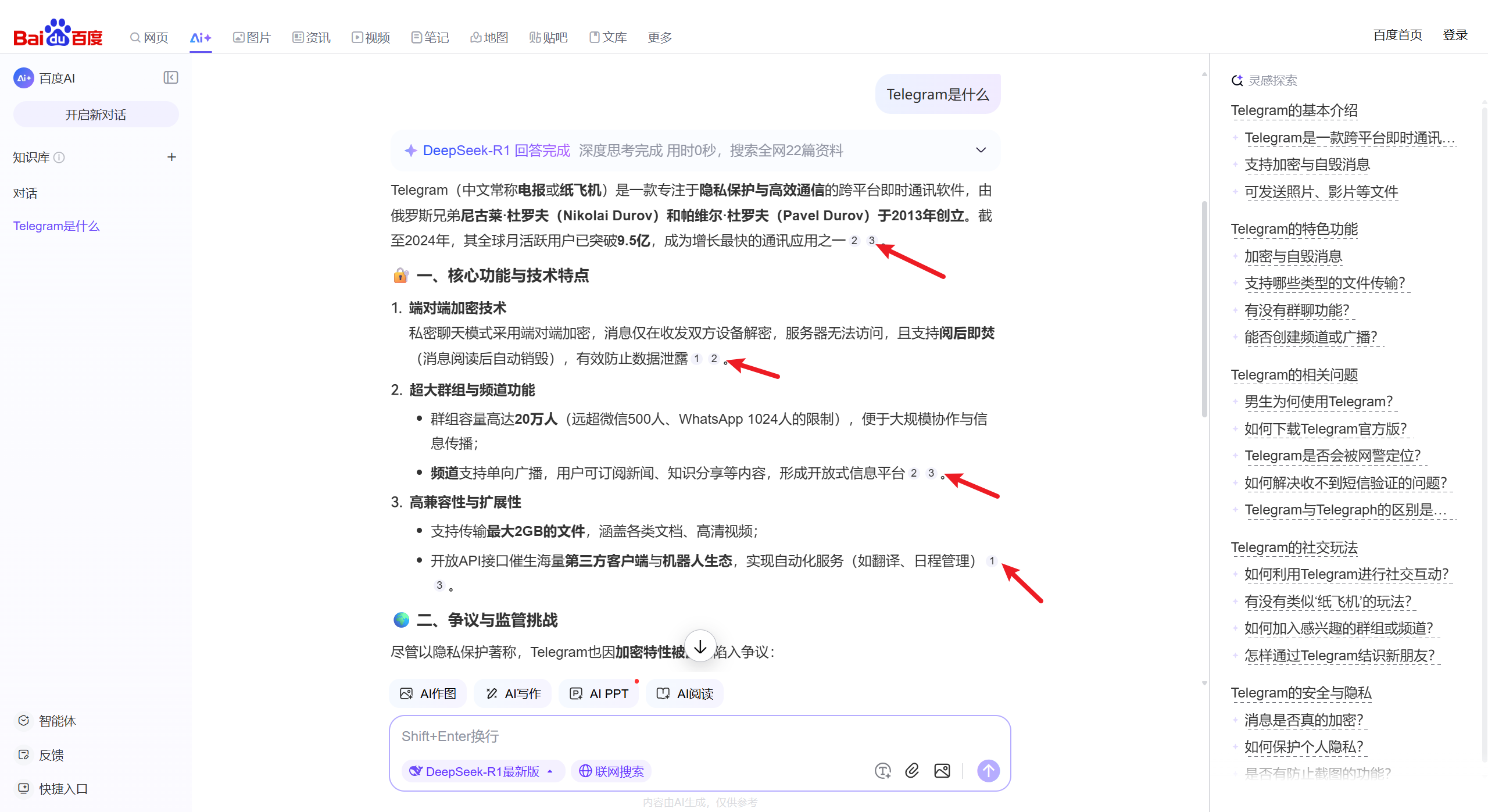Switch to the 资讯 tab
The height and width of the screenshot is (812, 1488).
point(312,37)
